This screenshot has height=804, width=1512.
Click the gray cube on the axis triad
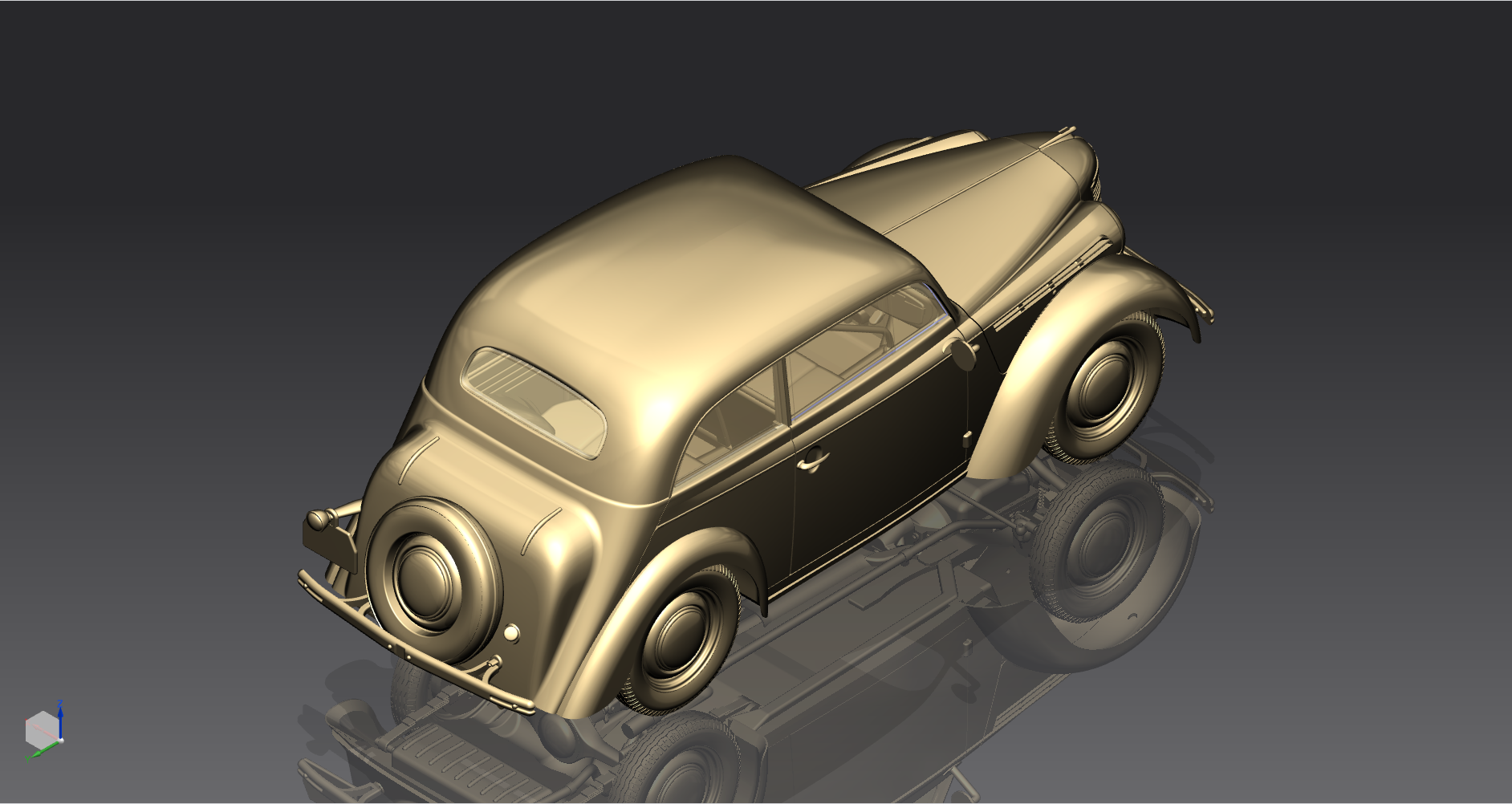[x=40, y=729]
